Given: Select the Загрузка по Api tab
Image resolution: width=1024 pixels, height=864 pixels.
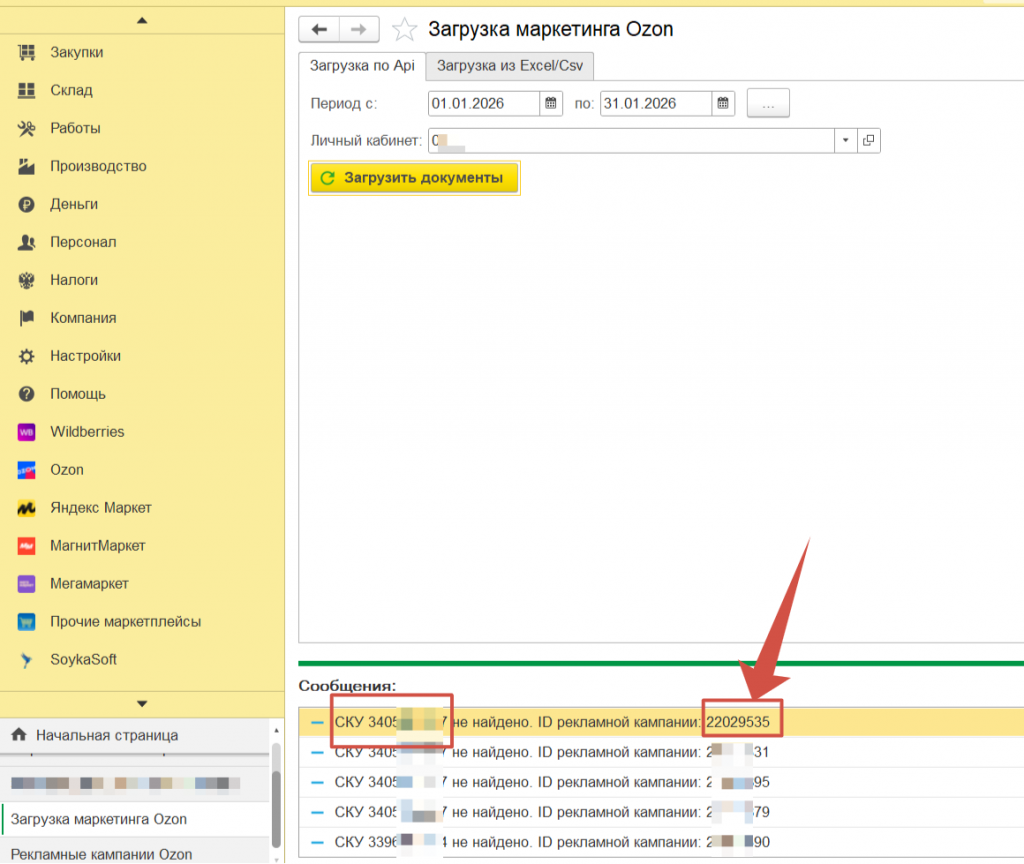Looking at the screenshot, I should [x=362, y=67].
